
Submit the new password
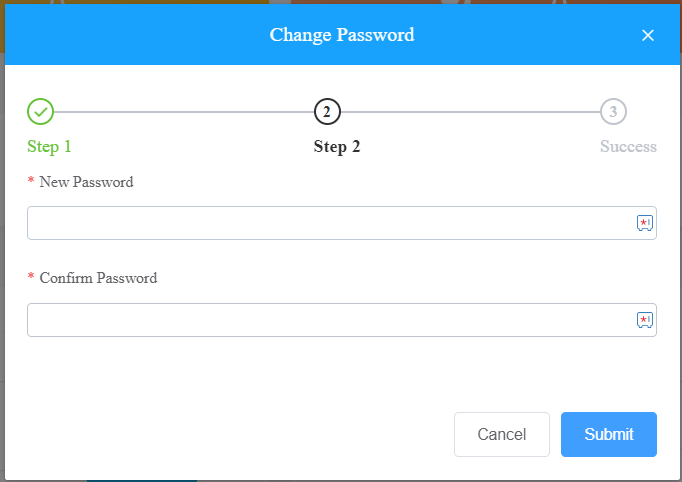[x=609, y=434]
